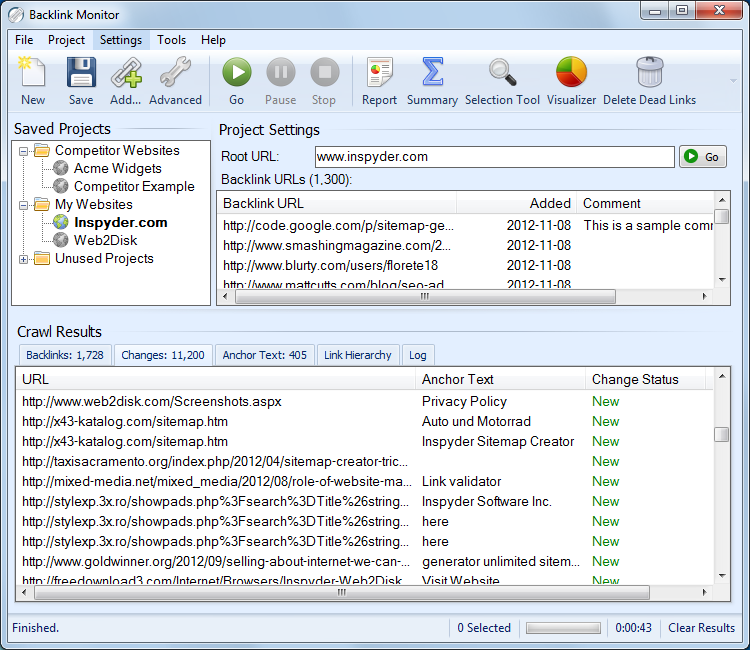Click crawl results vertical scrollbar thumb

[x=722, y=434]
